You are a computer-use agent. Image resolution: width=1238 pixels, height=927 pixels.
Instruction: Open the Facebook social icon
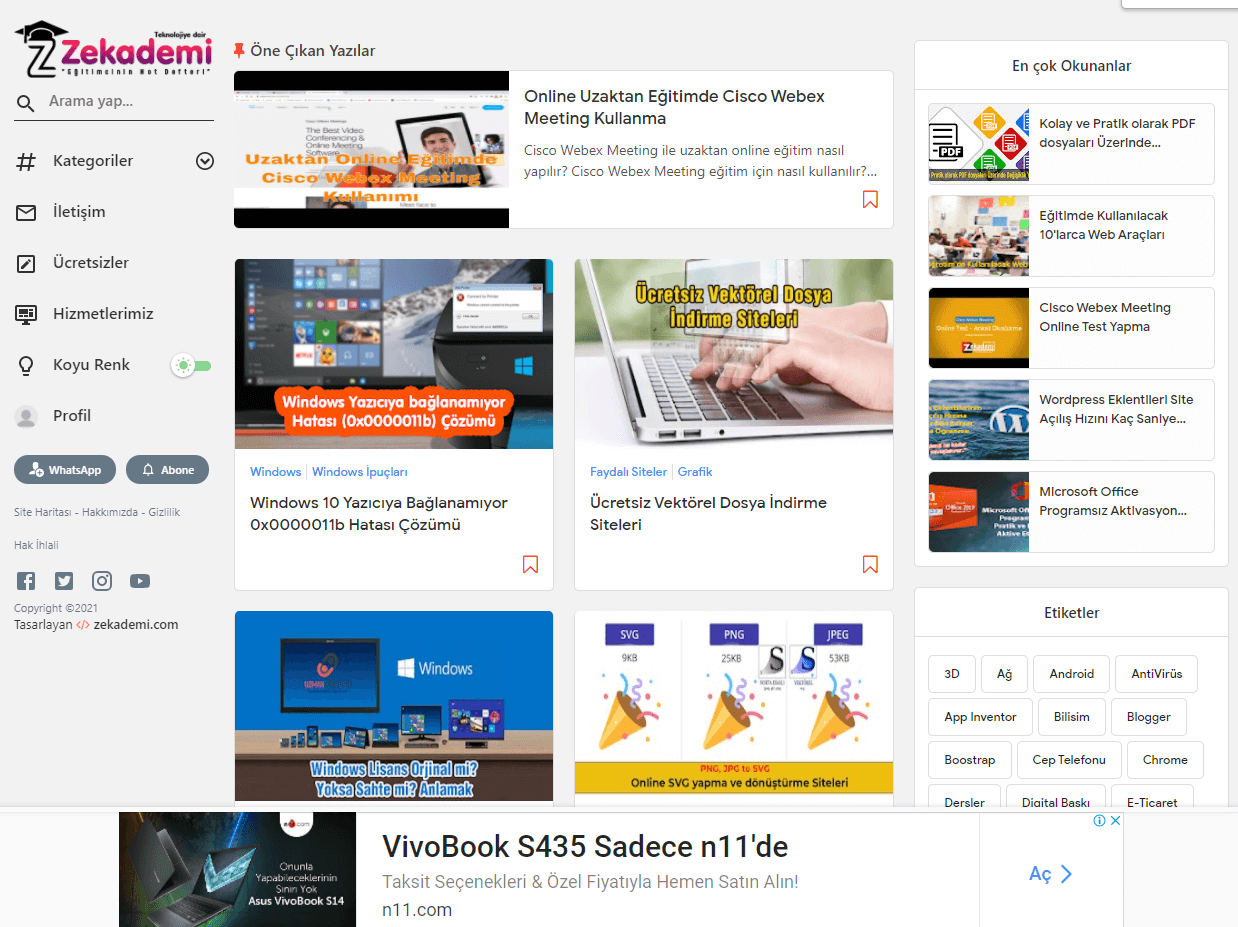(26, 580)
